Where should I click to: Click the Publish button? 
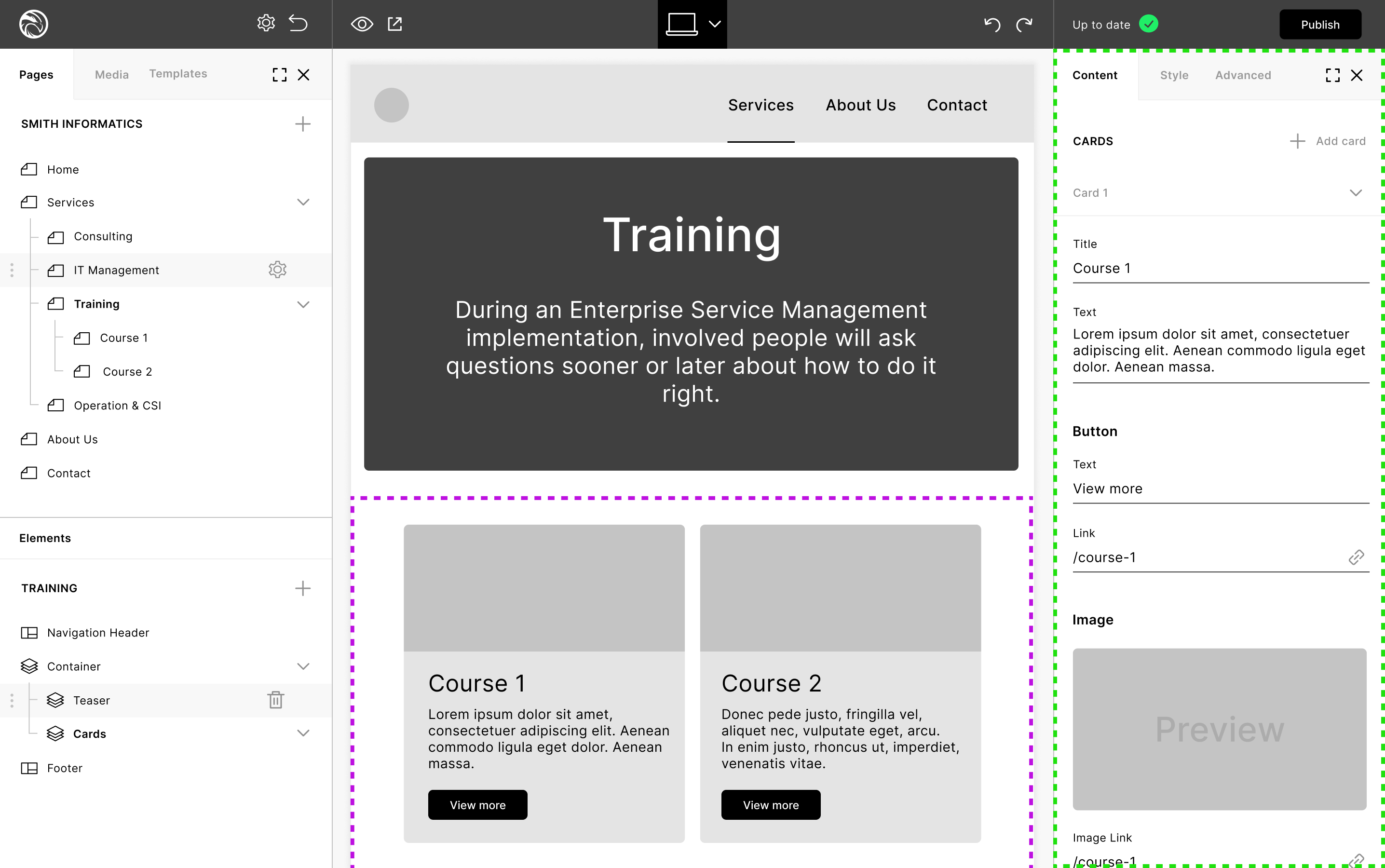[x=1319, y=25]
